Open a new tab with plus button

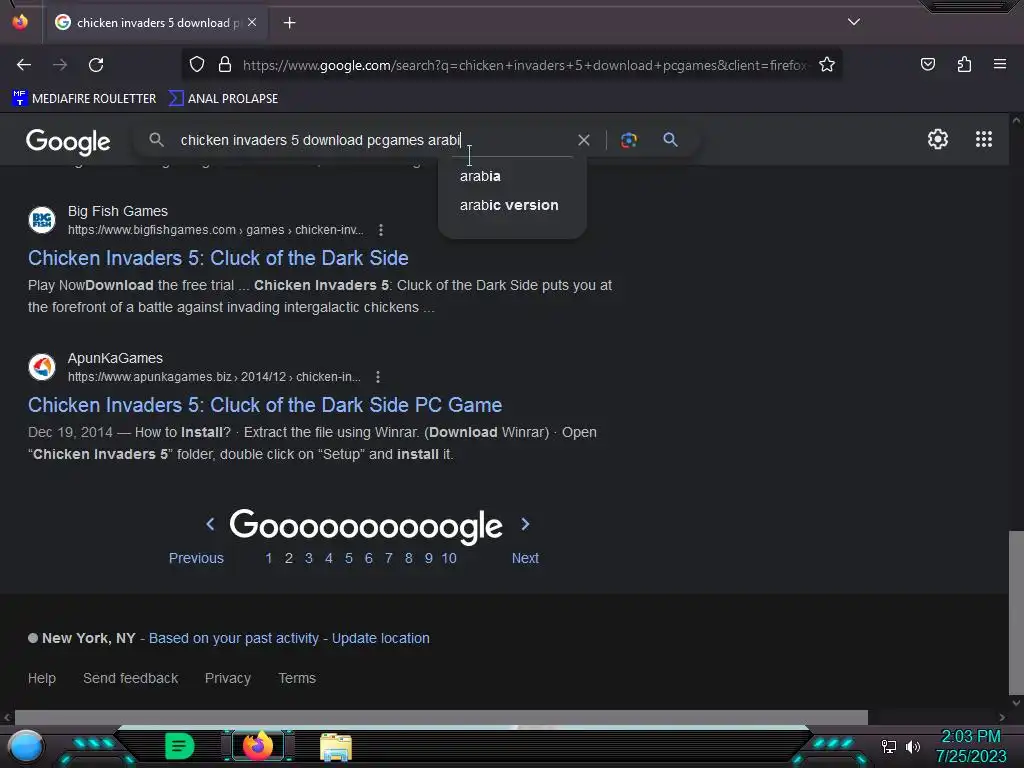[289, 23]
